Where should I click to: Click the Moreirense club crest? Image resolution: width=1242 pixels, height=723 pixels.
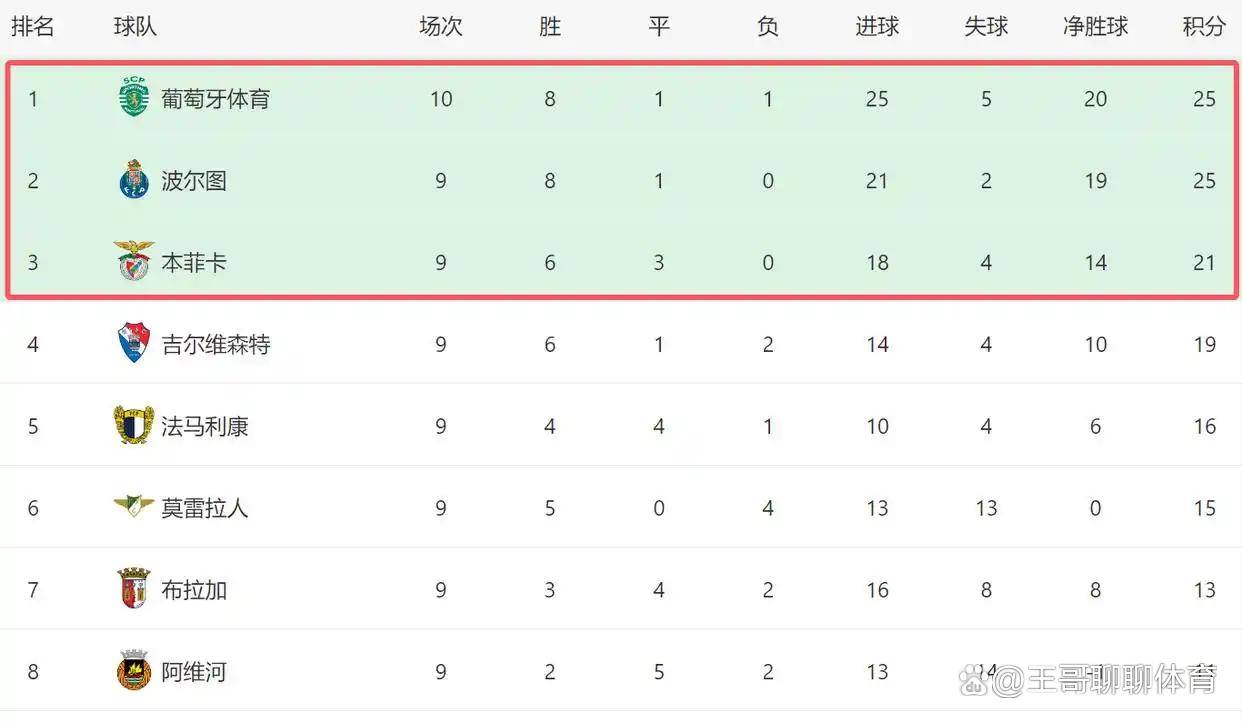click(133, 506)
